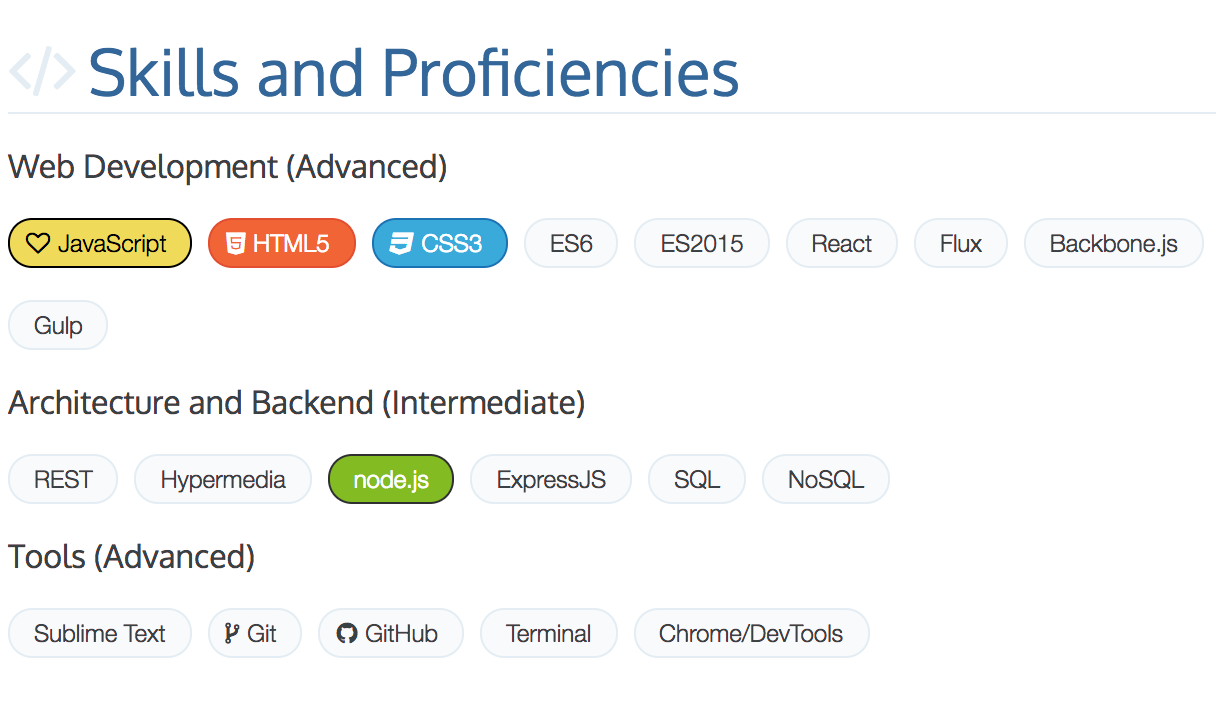Select the ES6 skill tag
Screen dimensions: 1216x724
(x=571, y=244)
